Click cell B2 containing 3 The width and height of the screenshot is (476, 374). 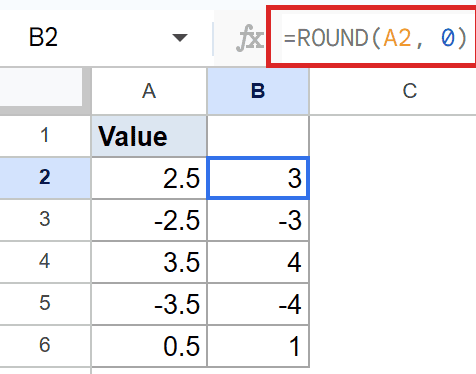tap(258, 178)
